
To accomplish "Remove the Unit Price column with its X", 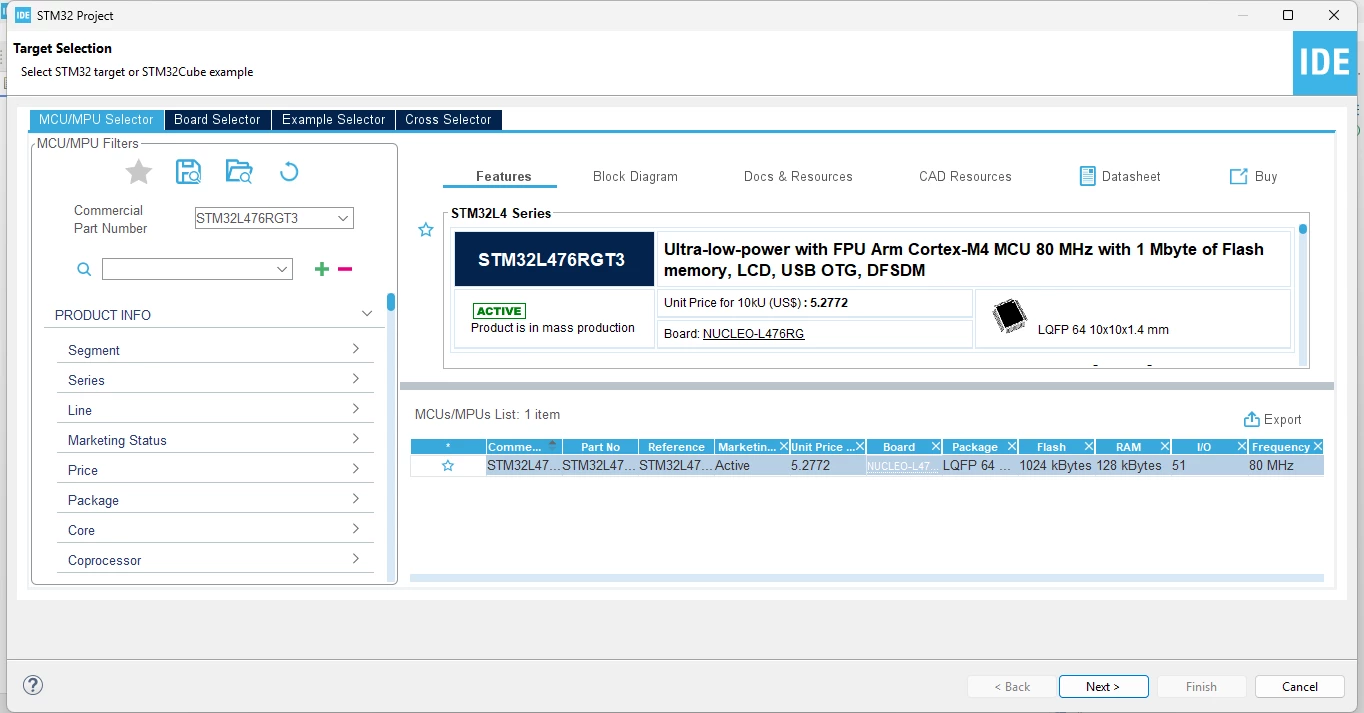I will (859, 447).
